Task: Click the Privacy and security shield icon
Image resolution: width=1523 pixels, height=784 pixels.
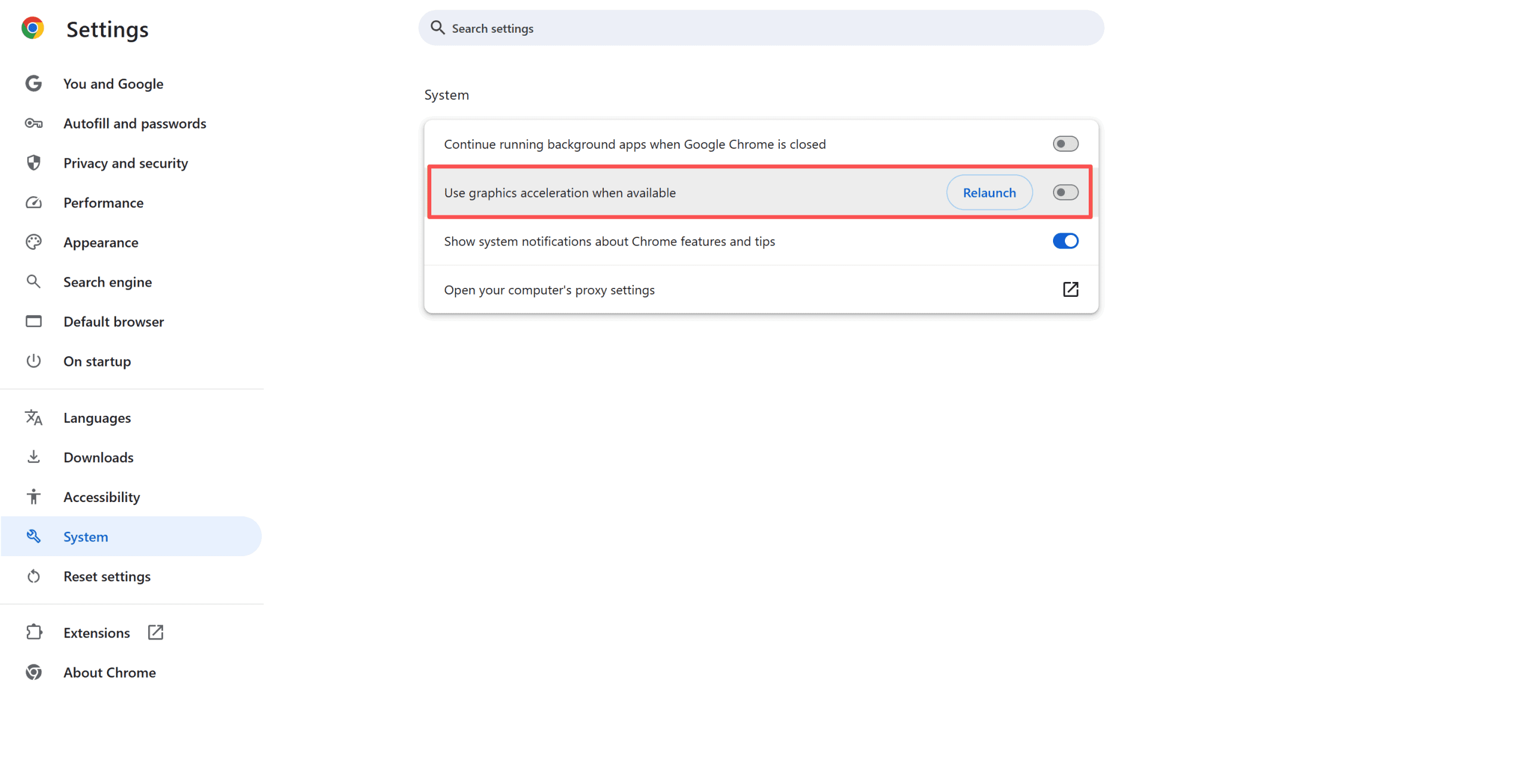Action: tap(34, 163)
